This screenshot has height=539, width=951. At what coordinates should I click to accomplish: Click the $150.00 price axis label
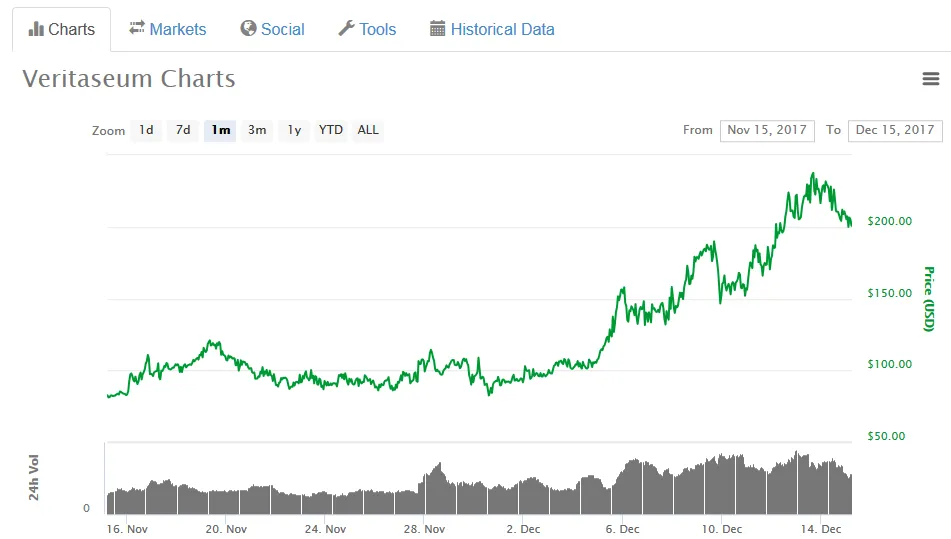tap(890, 293)
